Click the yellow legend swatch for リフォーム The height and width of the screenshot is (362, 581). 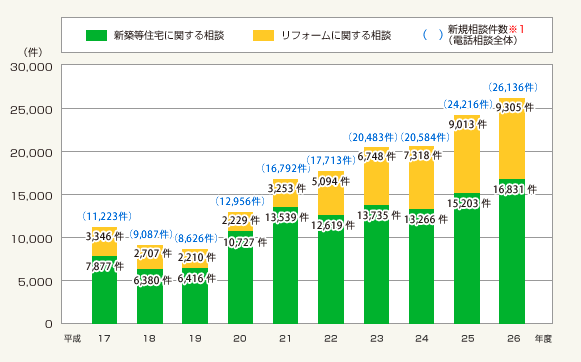(263, 35)
